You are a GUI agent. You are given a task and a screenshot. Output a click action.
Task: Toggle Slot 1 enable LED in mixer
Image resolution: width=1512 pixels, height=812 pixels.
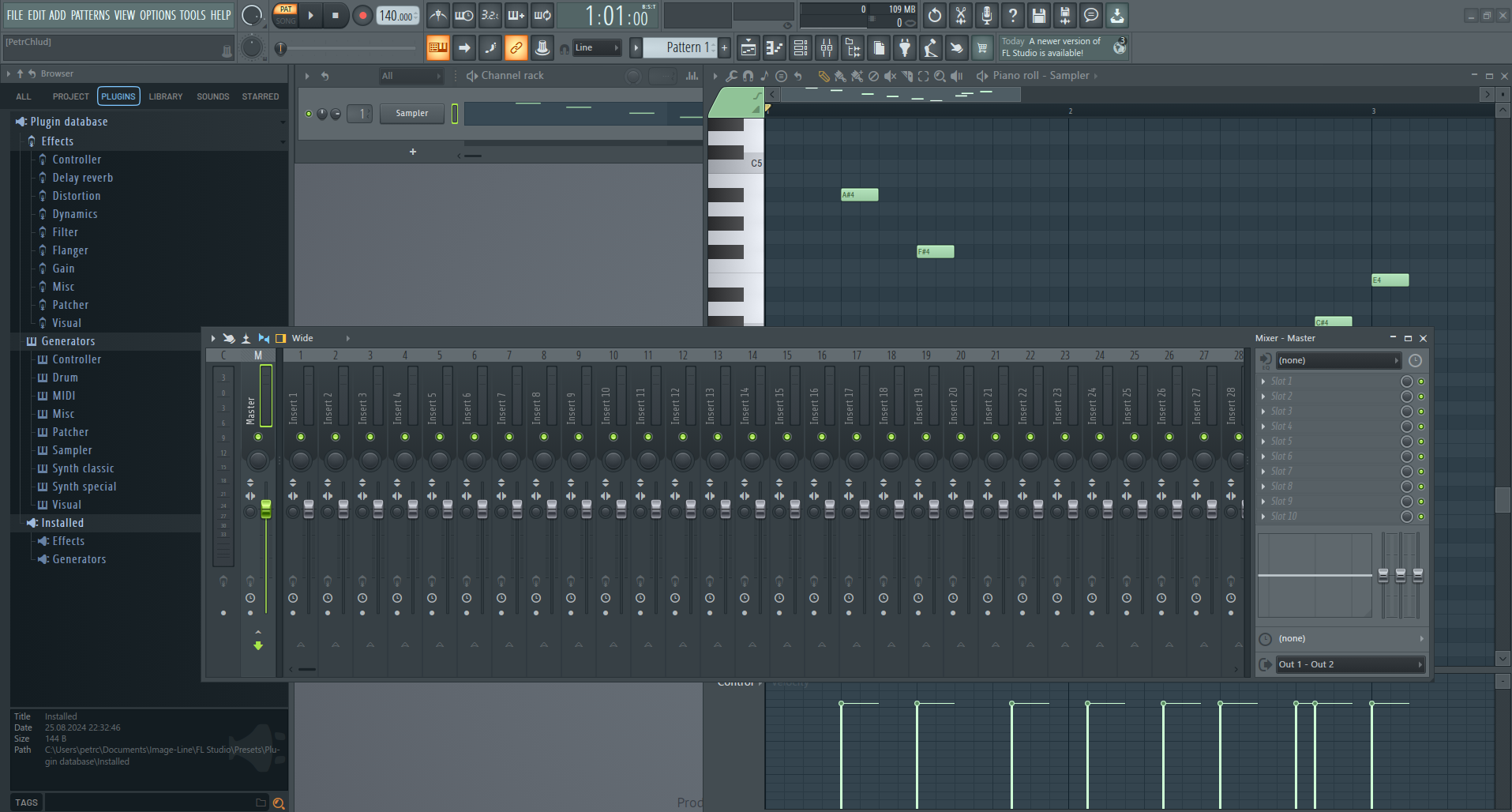tap(1421, 382)
